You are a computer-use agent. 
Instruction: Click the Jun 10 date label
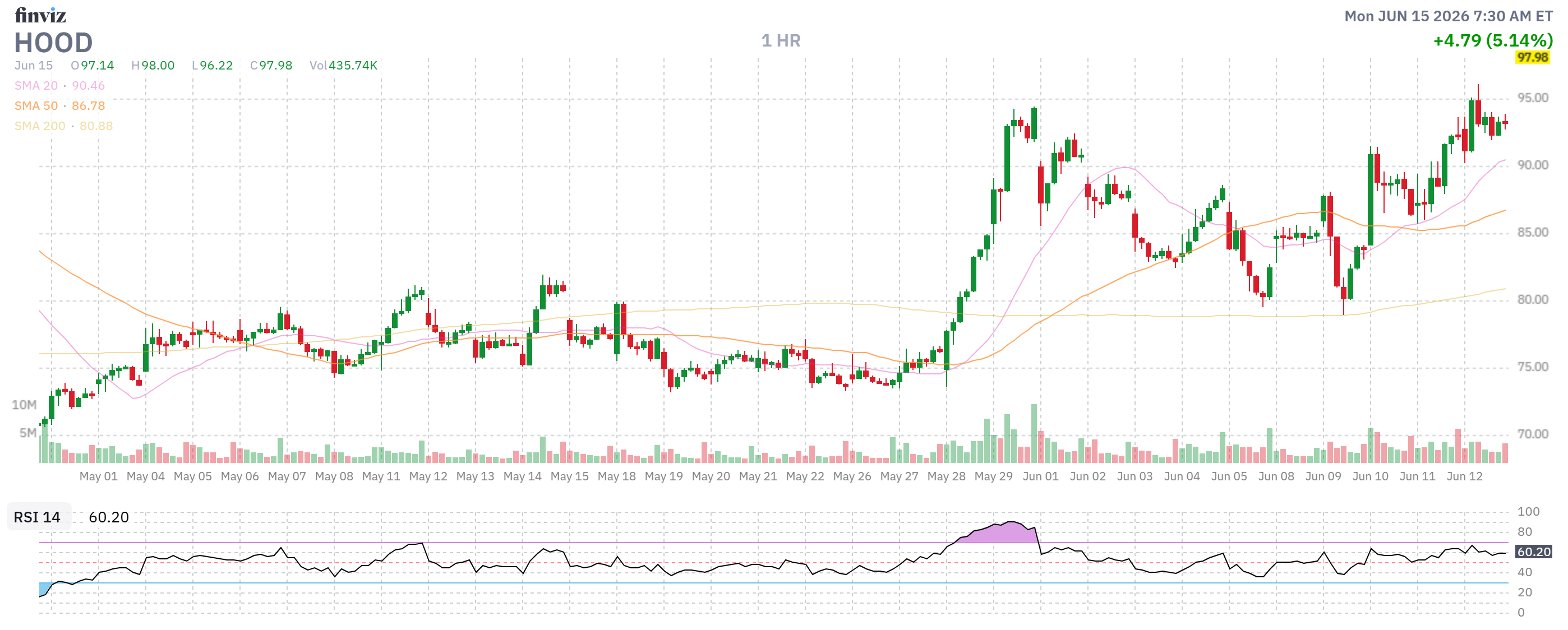[x=1371, y=476]
